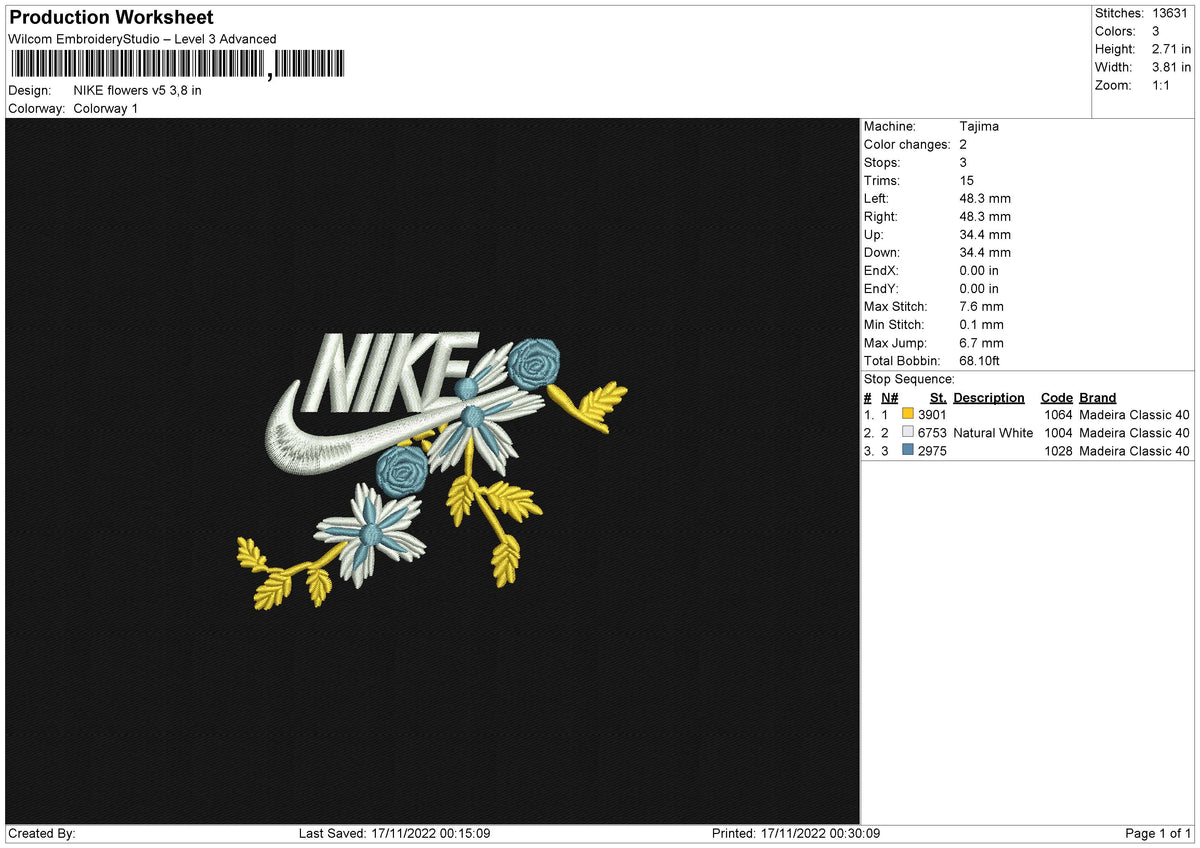Click 'Printed: 17/11/2022 00:30:09' footer text
Image resolution: width=1200 pixels, height=848 pixels.
795,833
